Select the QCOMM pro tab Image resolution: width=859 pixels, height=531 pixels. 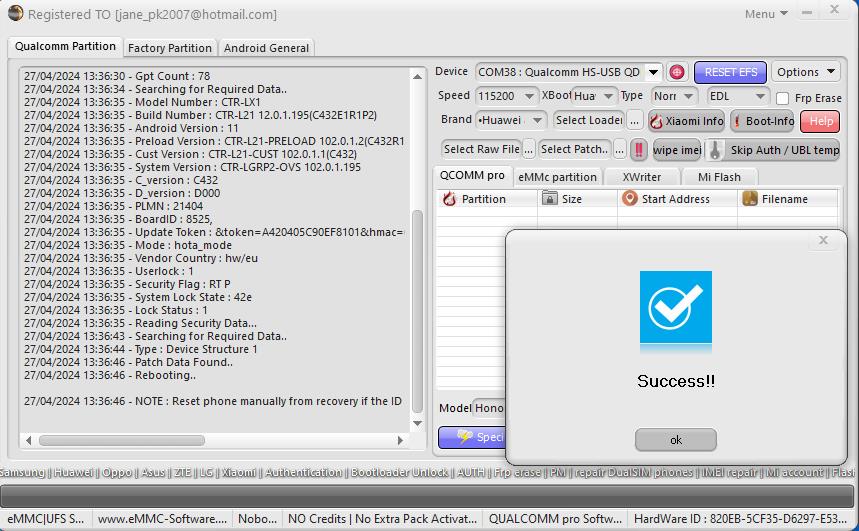(472, 175)
